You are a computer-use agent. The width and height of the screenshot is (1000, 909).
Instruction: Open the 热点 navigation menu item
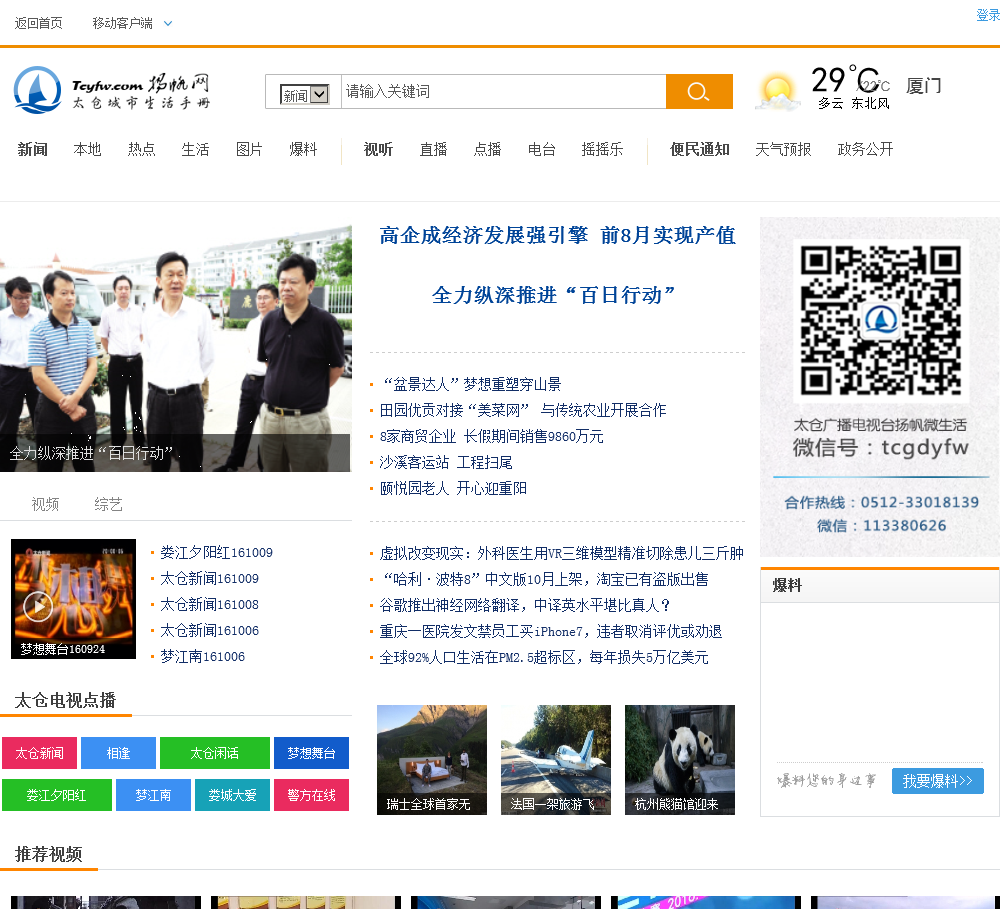[x=141, y=149]
